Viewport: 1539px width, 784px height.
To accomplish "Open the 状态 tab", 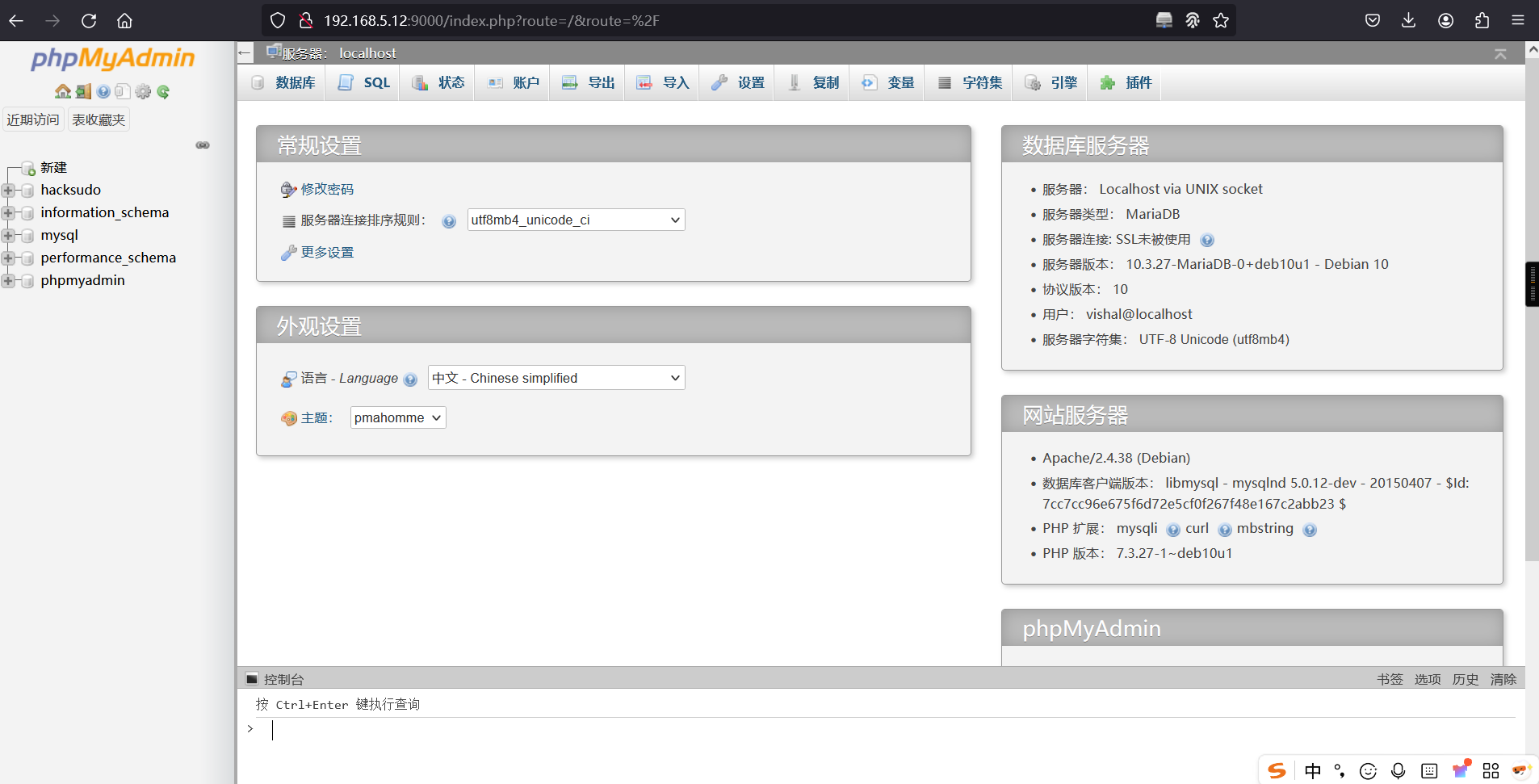I will coord(438,82).
